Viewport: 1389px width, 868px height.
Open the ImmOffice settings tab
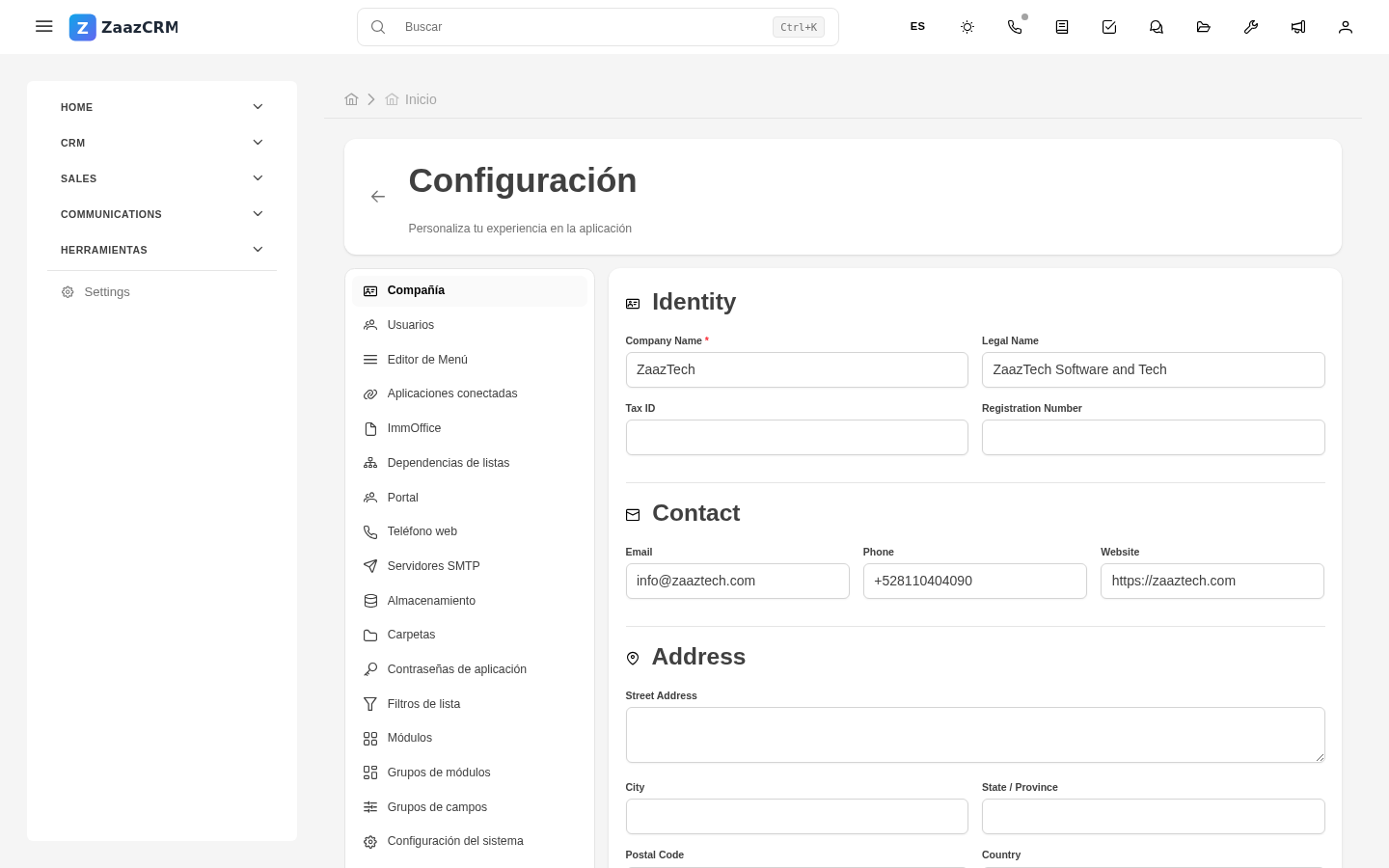[x=470, y=428]
